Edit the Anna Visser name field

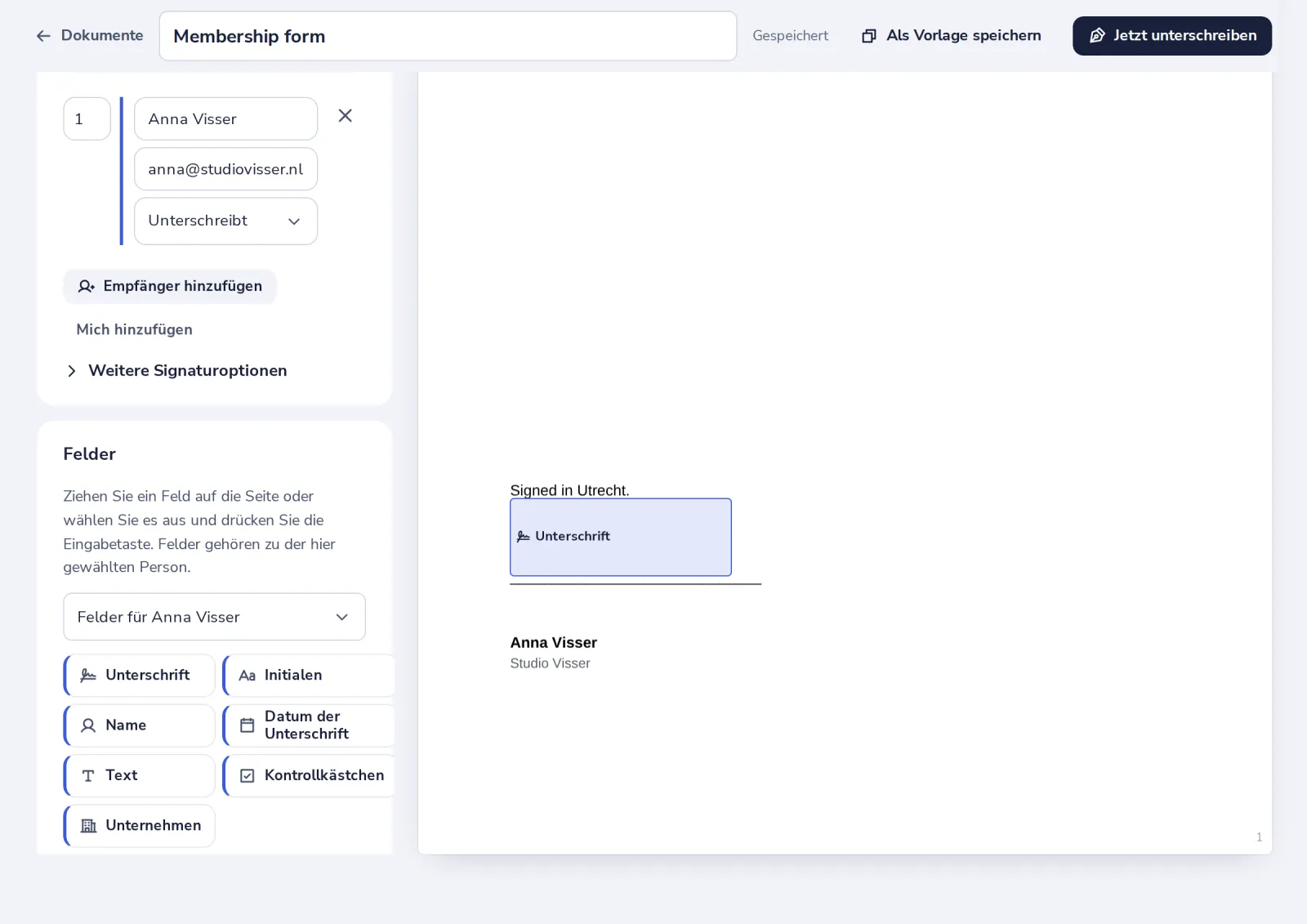[x=225, y=119]
